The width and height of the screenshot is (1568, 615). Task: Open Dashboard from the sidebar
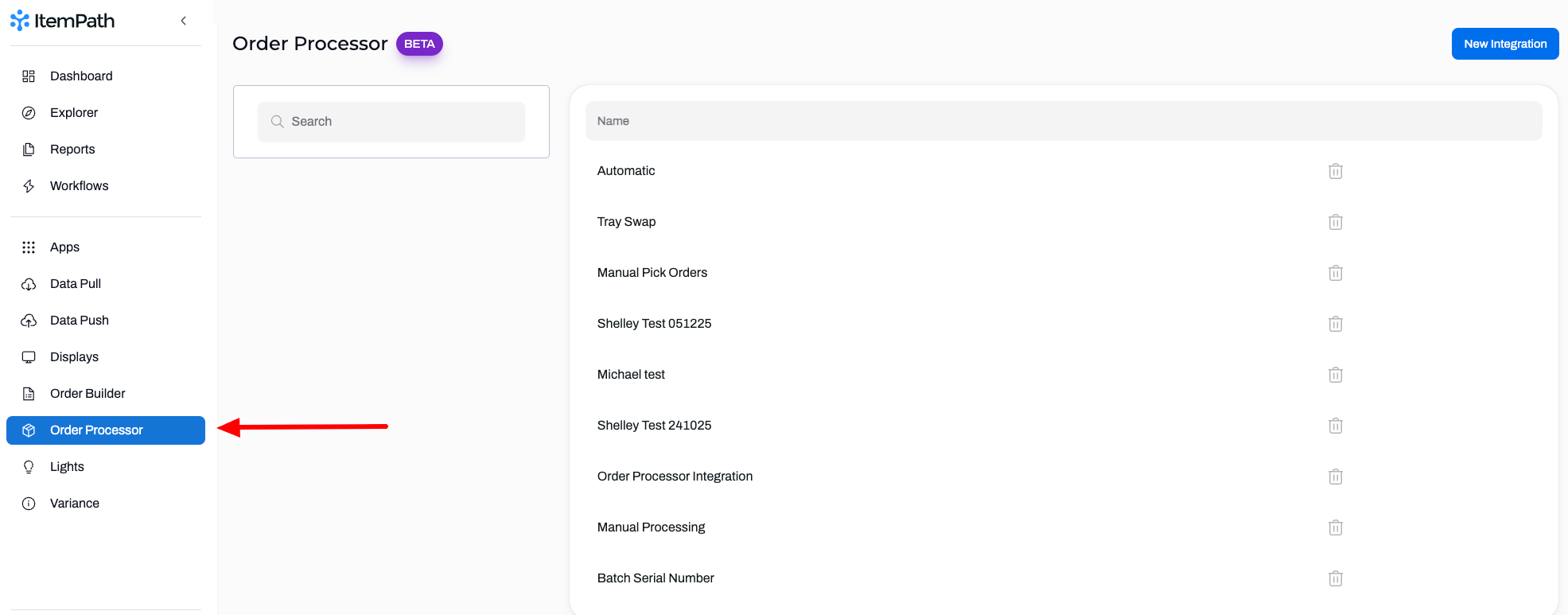click(106, 76)
